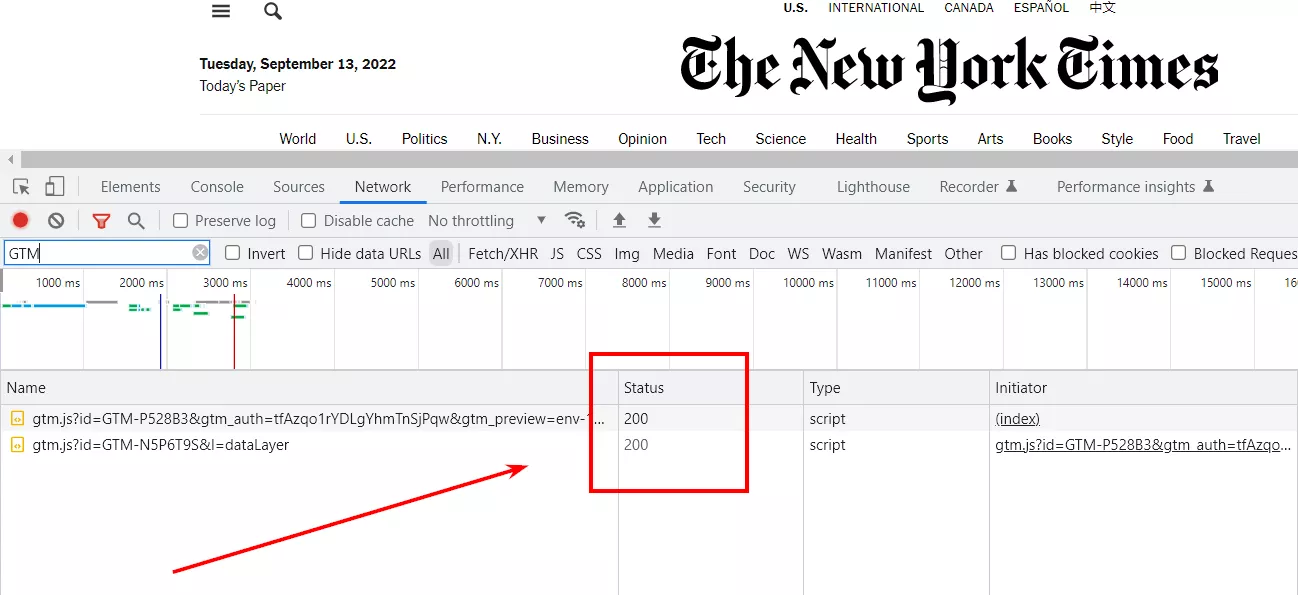Viewport: 1298px width, 595px height.
Task: Export HAR with the download icon
Action: 654,220
